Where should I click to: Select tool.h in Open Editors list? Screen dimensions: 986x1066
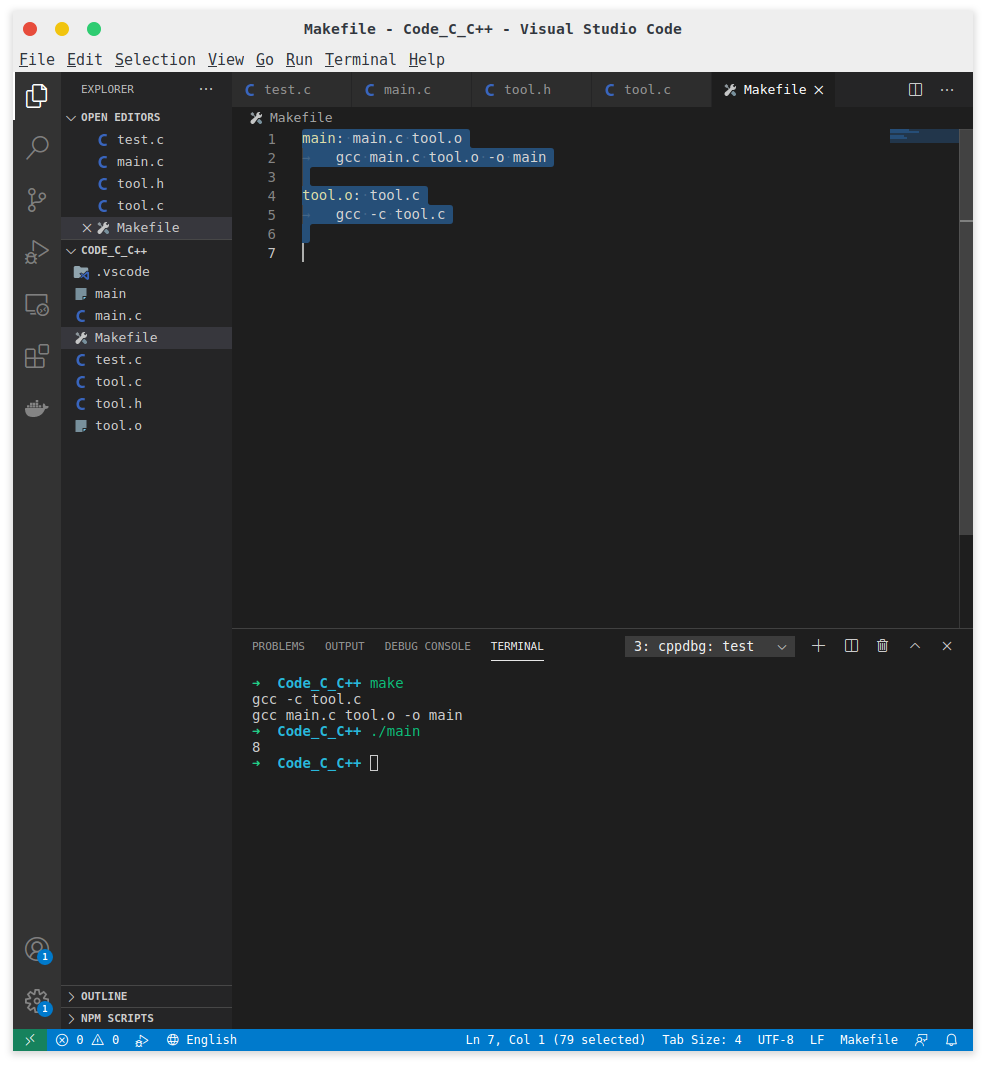click(x=146, y=184)
